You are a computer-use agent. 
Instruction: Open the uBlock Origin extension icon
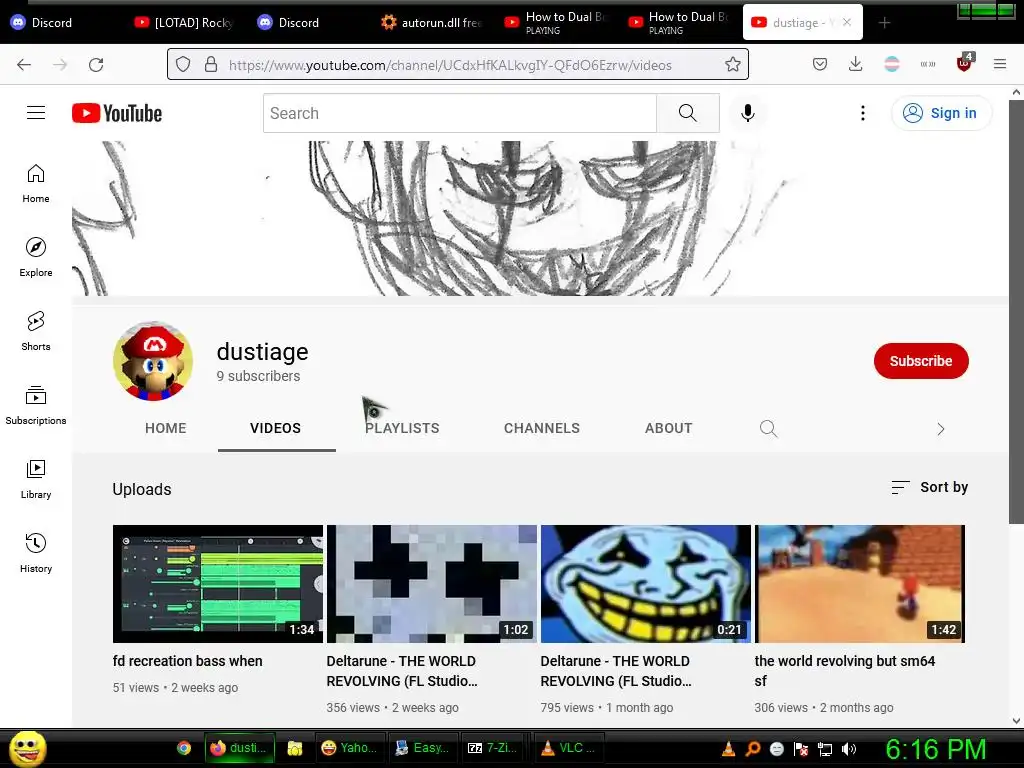[x=965, y=63]
